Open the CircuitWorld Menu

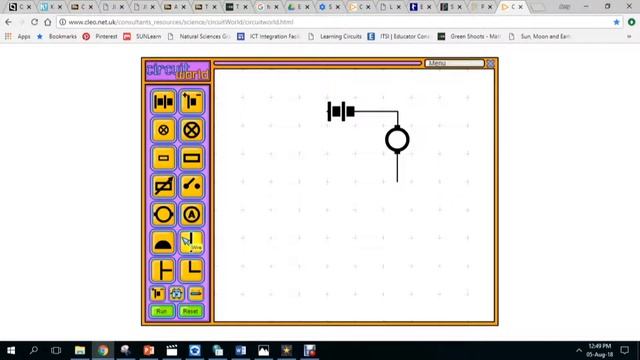point(454,63)
